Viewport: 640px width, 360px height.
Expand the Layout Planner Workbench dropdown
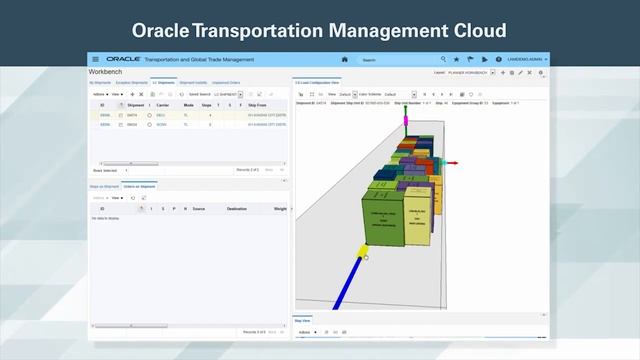click(493, 73)
